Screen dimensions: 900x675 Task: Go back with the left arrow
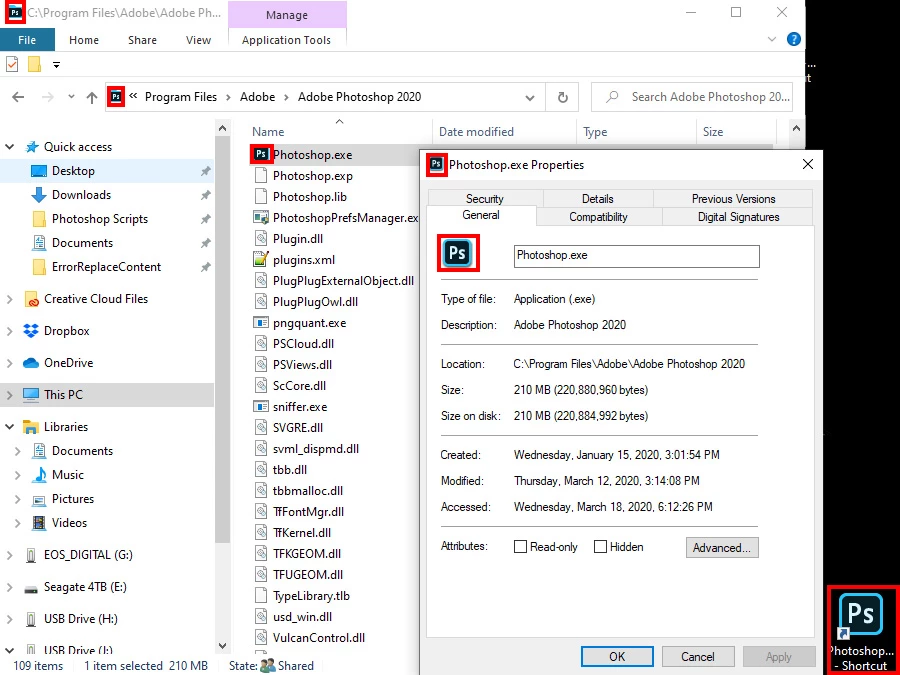coord(18,97)
